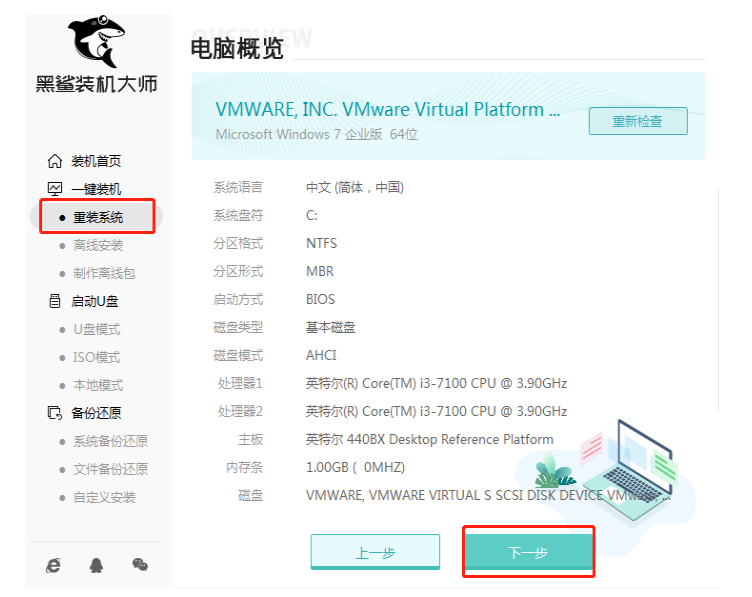Click the vertical scrollbar beside the info list
Image resolution: width=752 pixels, height=597 pixels.
click(718, 300)
